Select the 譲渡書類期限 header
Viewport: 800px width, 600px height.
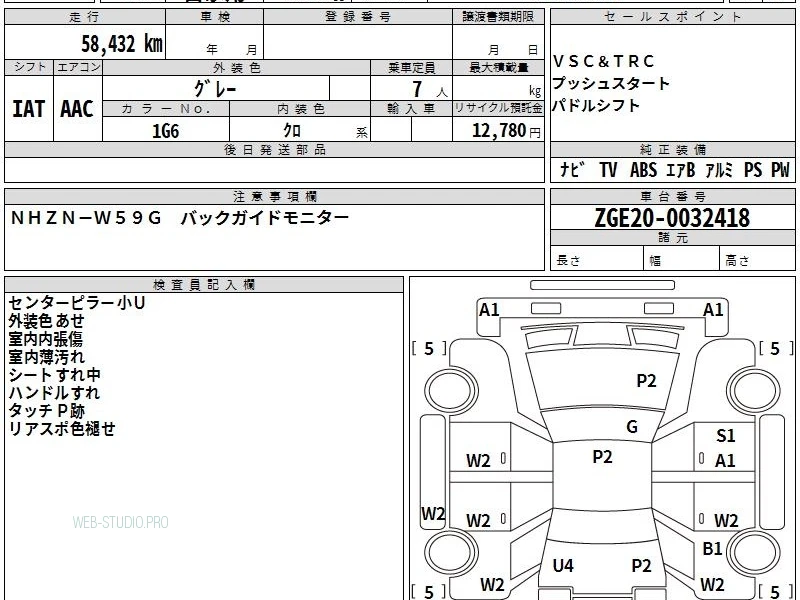pyautogui.click(x=498, y=17)
